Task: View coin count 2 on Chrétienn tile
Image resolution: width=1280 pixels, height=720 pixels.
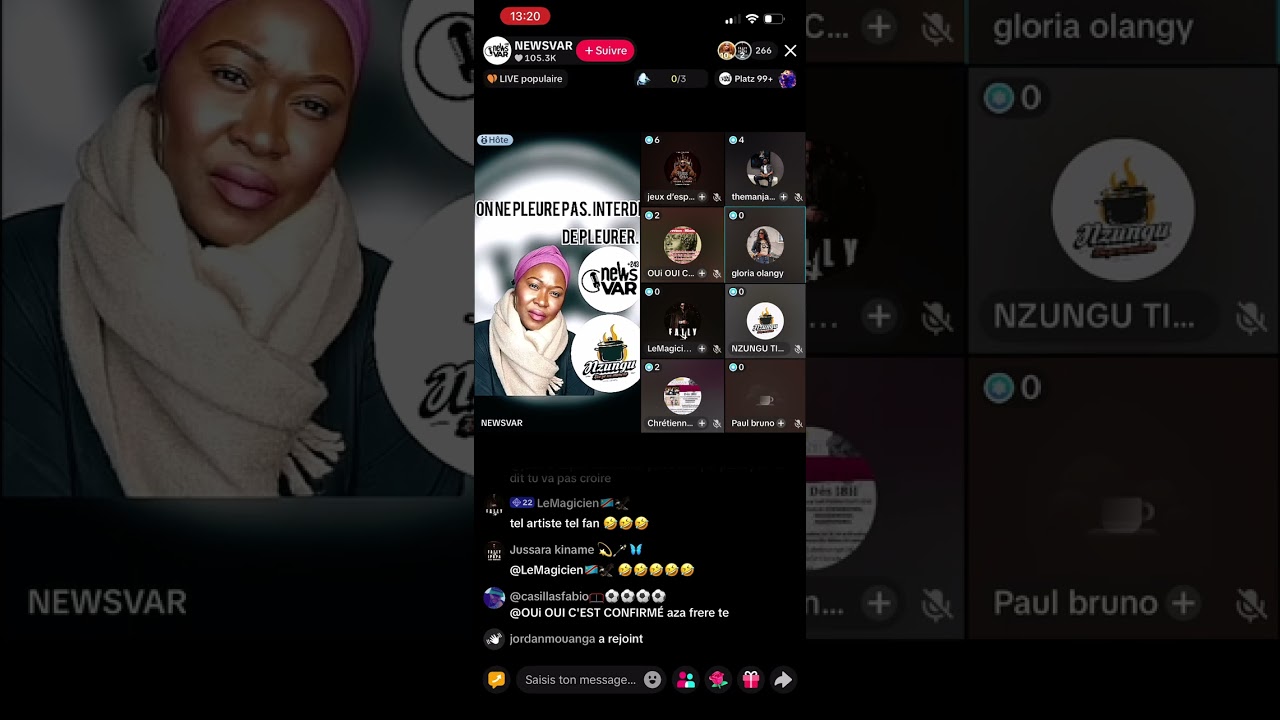Action: 652,367
